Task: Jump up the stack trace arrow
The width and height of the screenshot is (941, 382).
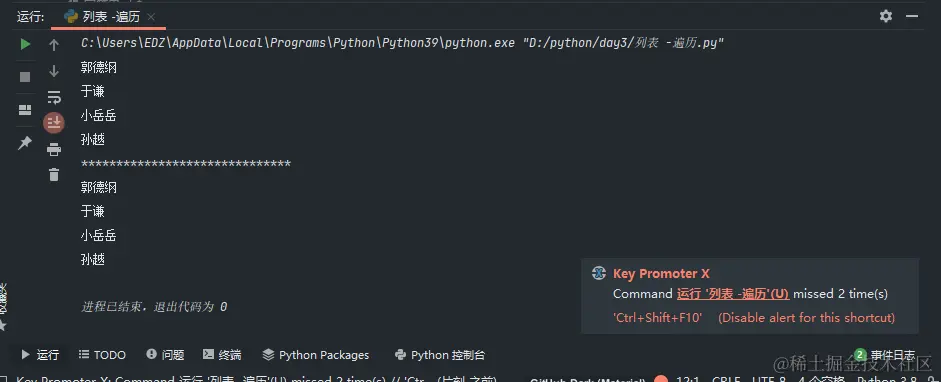Action: pyautogui.click(x=54, y=45)
